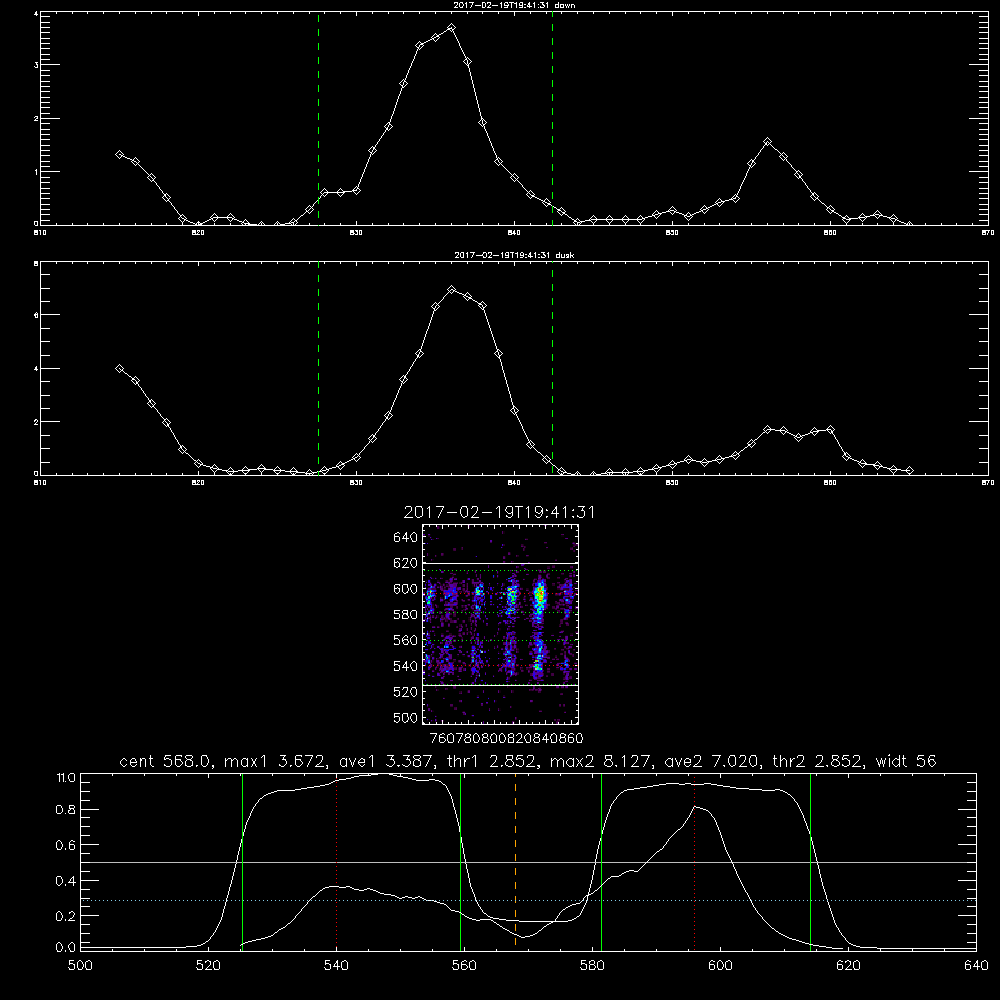
Task: Click the green vertical line near 559 in the bottom plot
Action: click(460, 861)
